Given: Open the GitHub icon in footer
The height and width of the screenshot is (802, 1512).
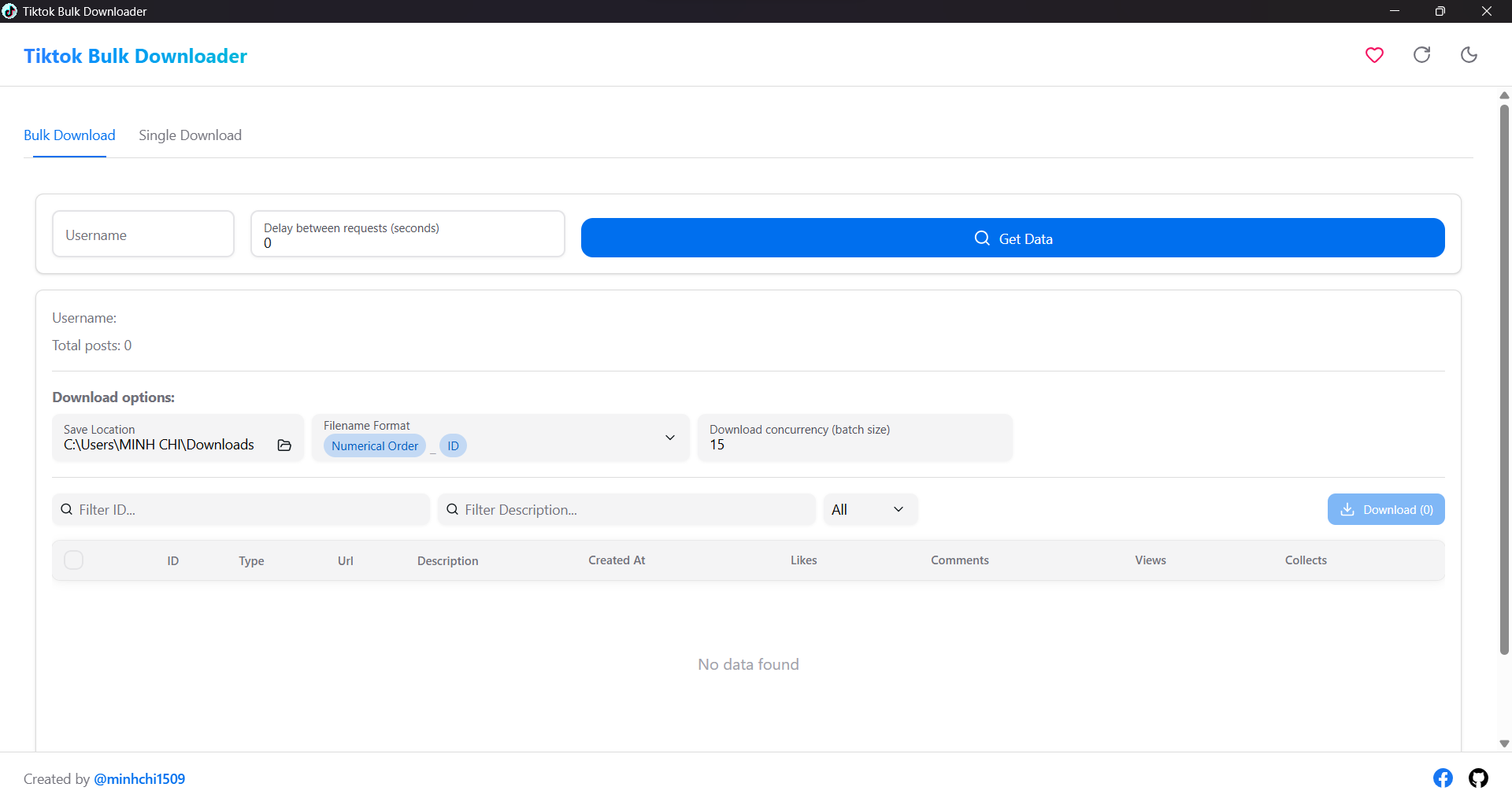Looking at the screenshot, I should point(1478,778).
